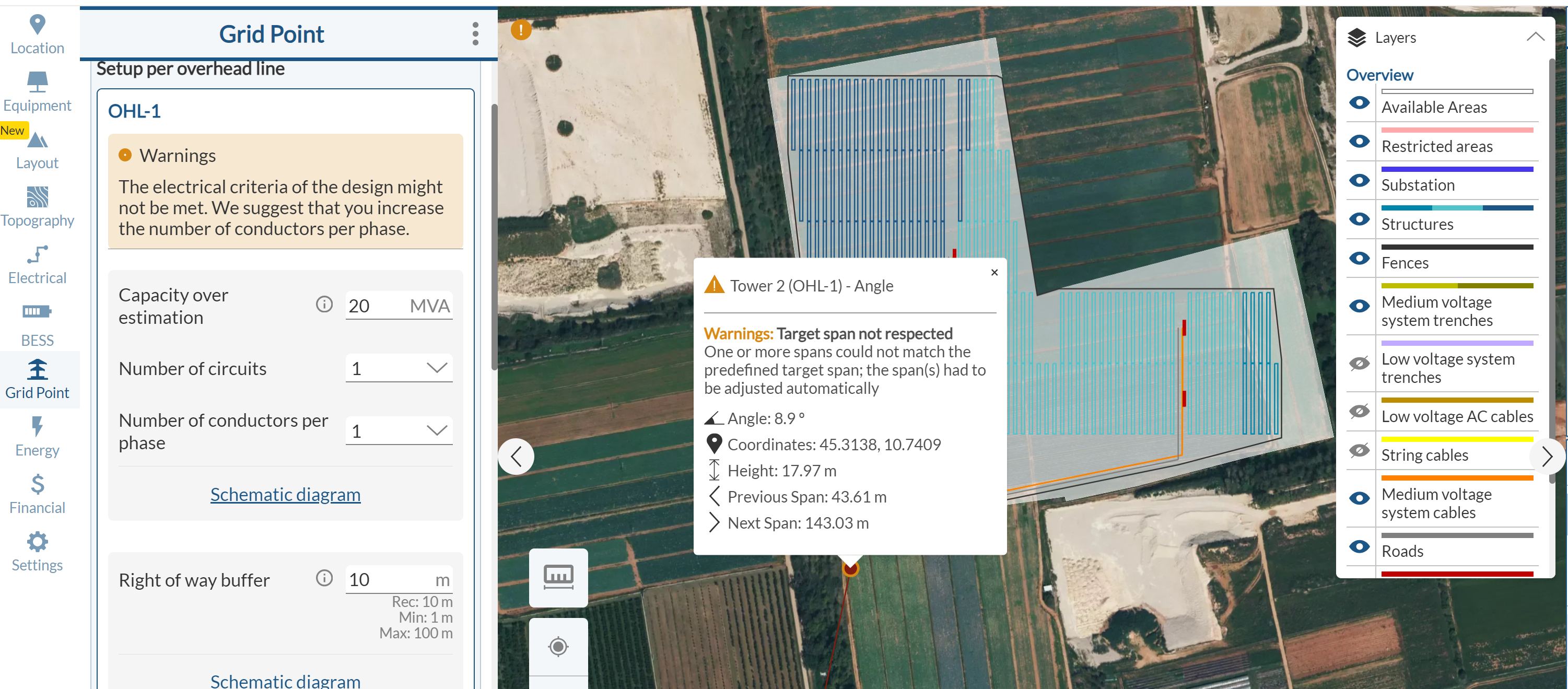Switch to the Financial tab
This screenshot has height=689, width=1568.
click(x=37, y=494)
